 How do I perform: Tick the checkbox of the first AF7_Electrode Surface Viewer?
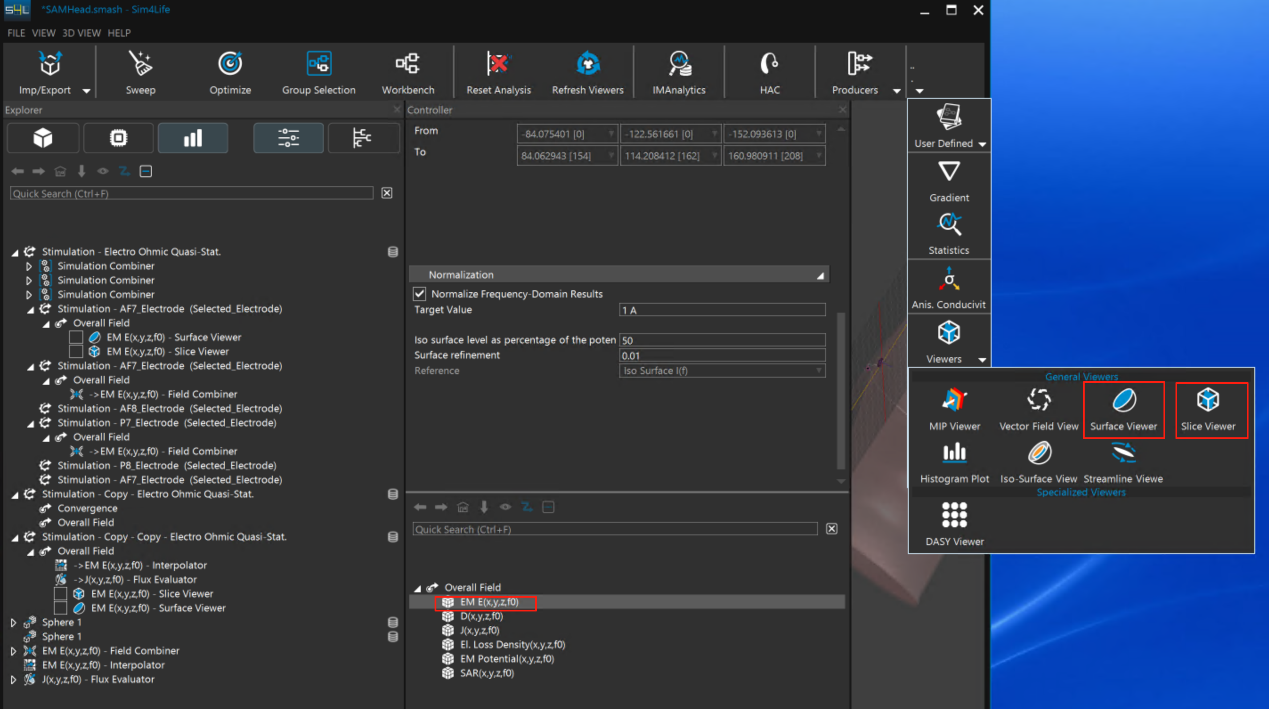tap(76, 338)
